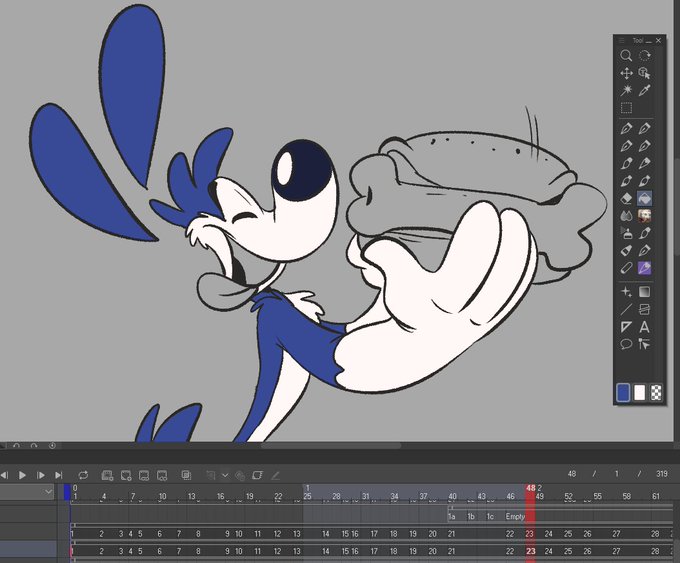Select the highlighted blue timeline track label
680x563 pixels.
28,549
